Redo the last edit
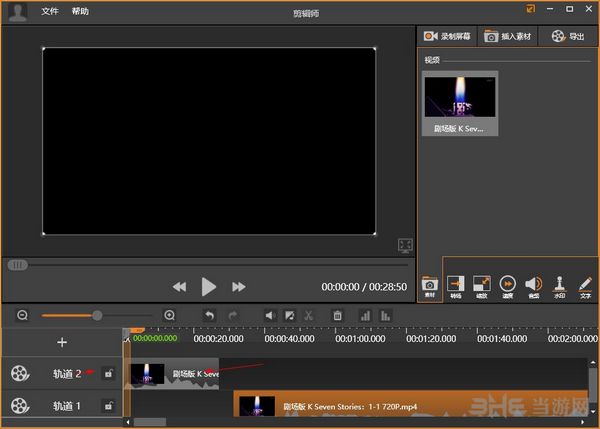Screen dimensions: 600x429 click(x=233, y=316)
